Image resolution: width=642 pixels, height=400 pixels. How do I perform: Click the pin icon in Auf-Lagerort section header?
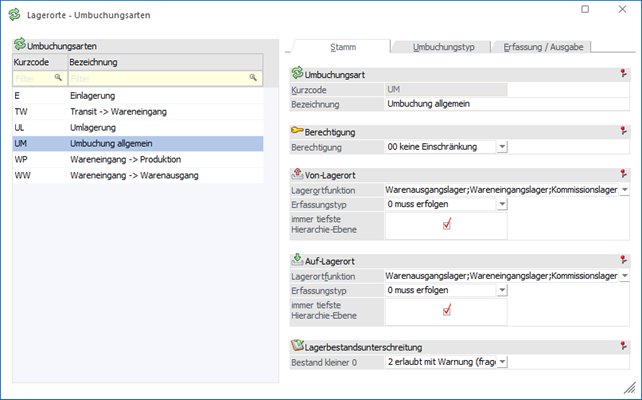[622, 260]
